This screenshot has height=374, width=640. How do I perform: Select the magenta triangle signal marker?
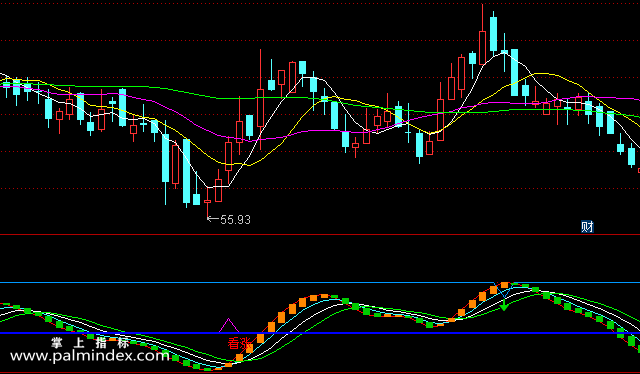(229, 325)
